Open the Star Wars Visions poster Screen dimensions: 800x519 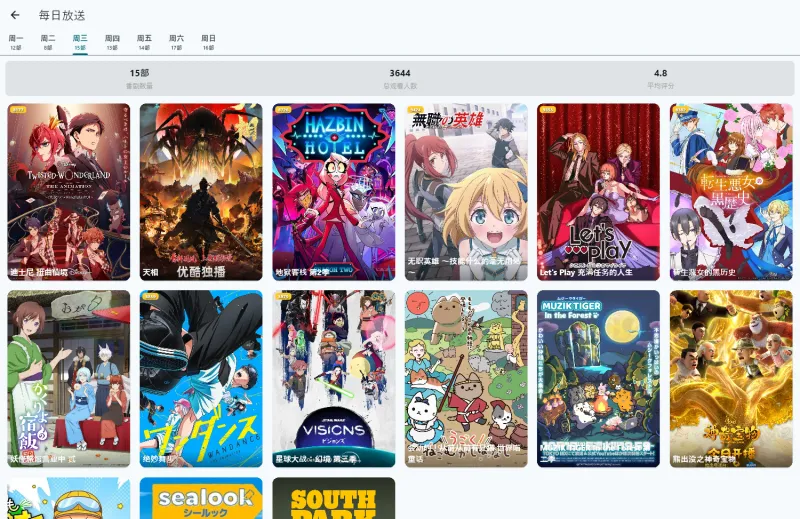coord(334,379)
